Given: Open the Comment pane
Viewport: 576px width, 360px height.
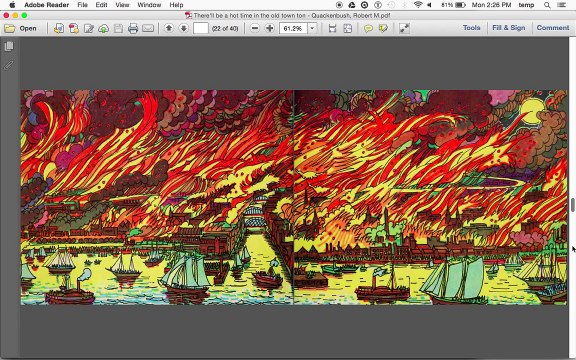Looking at the screenshot, I should (x=553, y=28).
